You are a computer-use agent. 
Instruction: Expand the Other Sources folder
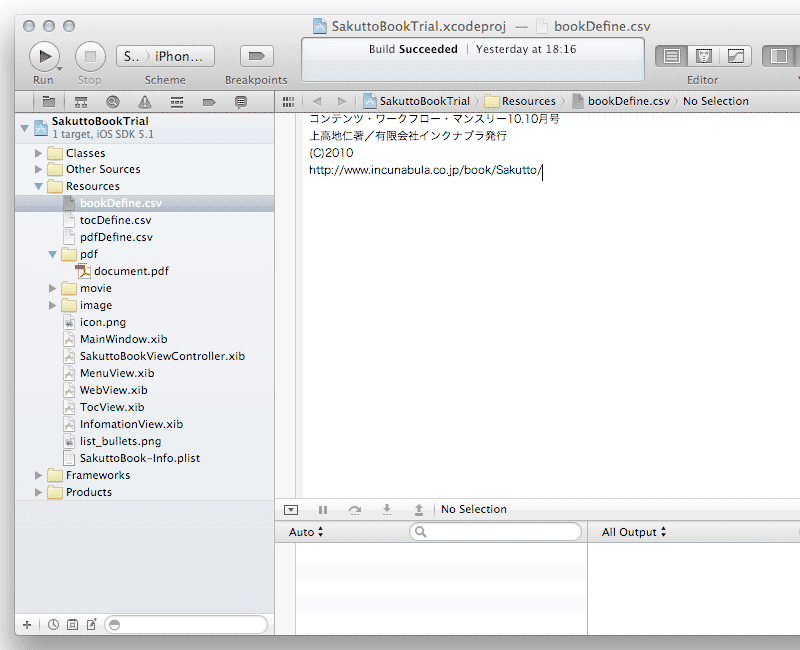click(38, 169)
